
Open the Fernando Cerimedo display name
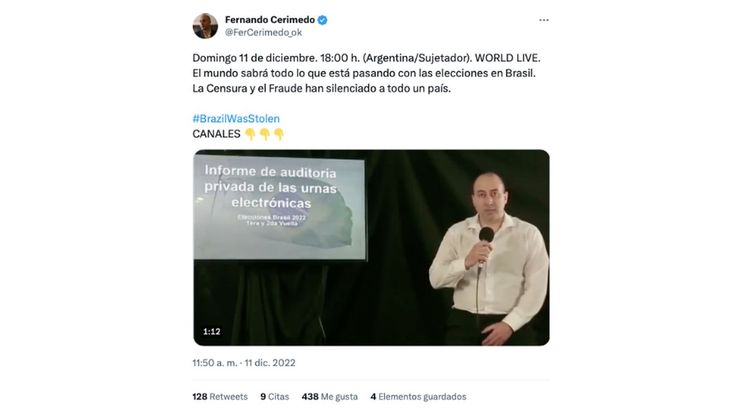270,20
